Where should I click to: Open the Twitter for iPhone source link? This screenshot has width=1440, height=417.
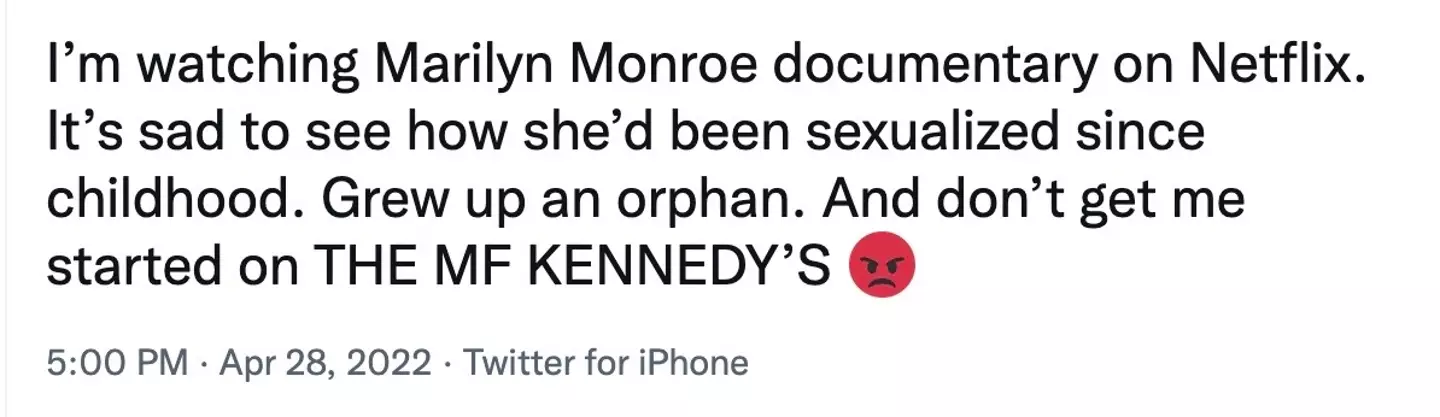607,362
